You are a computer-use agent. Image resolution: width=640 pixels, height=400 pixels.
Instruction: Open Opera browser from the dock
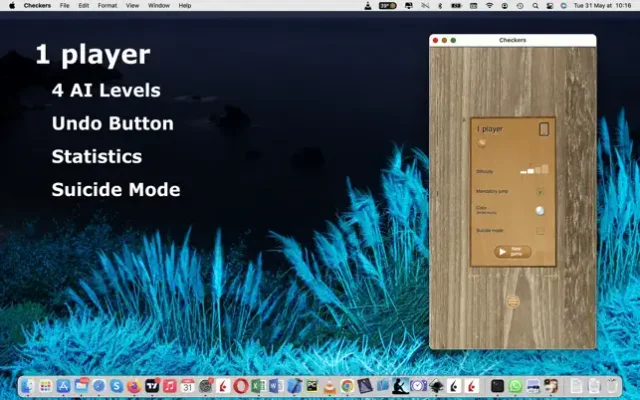coord(241,385)
